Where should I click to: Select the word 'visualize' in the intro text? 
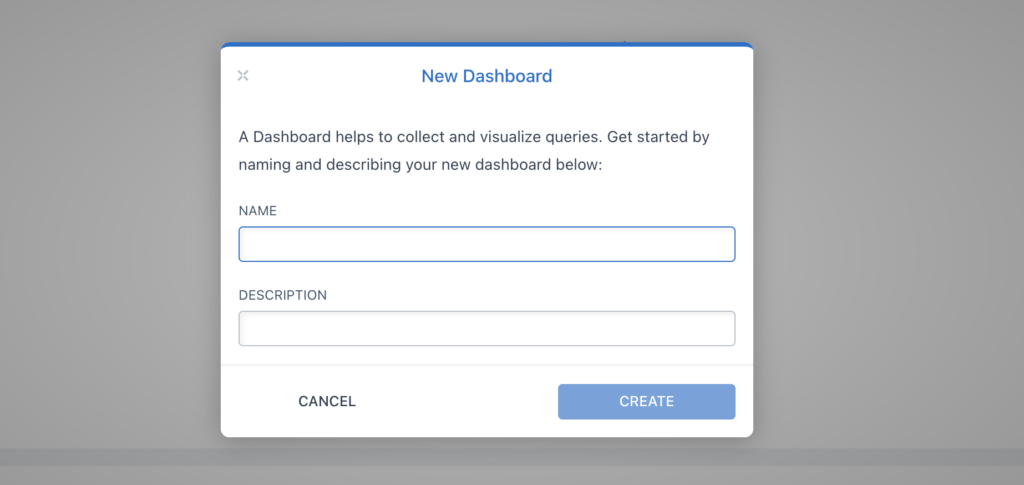pos(508,138)
